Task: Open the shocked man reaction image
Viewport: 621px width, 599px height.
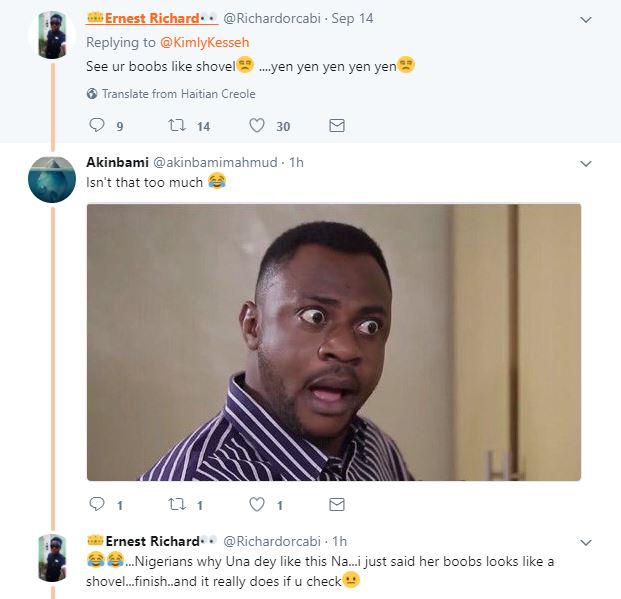Action: click(333, 342)
